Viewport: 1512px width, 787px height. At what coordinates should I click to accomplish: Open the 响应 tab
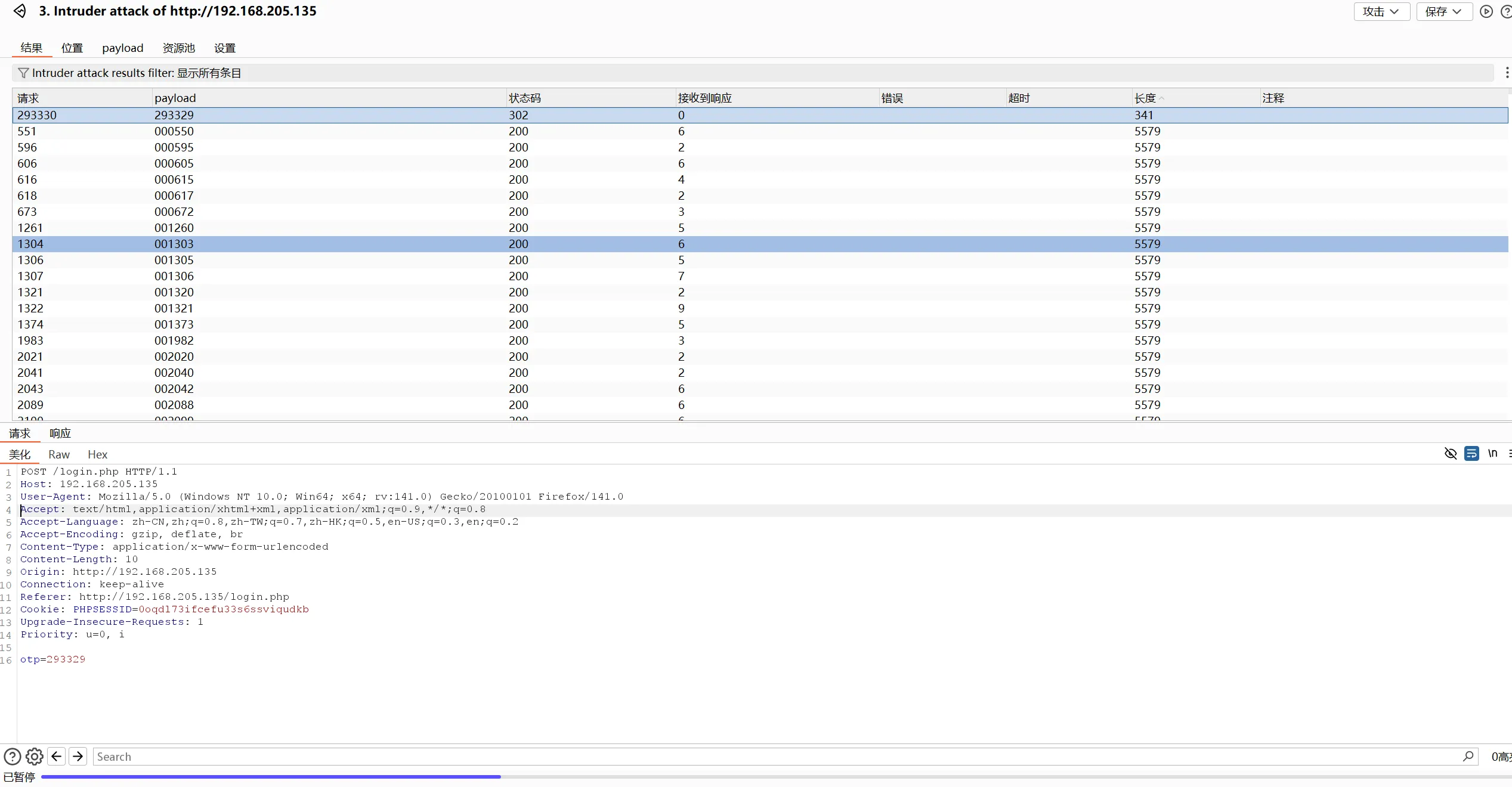[60, 433]
